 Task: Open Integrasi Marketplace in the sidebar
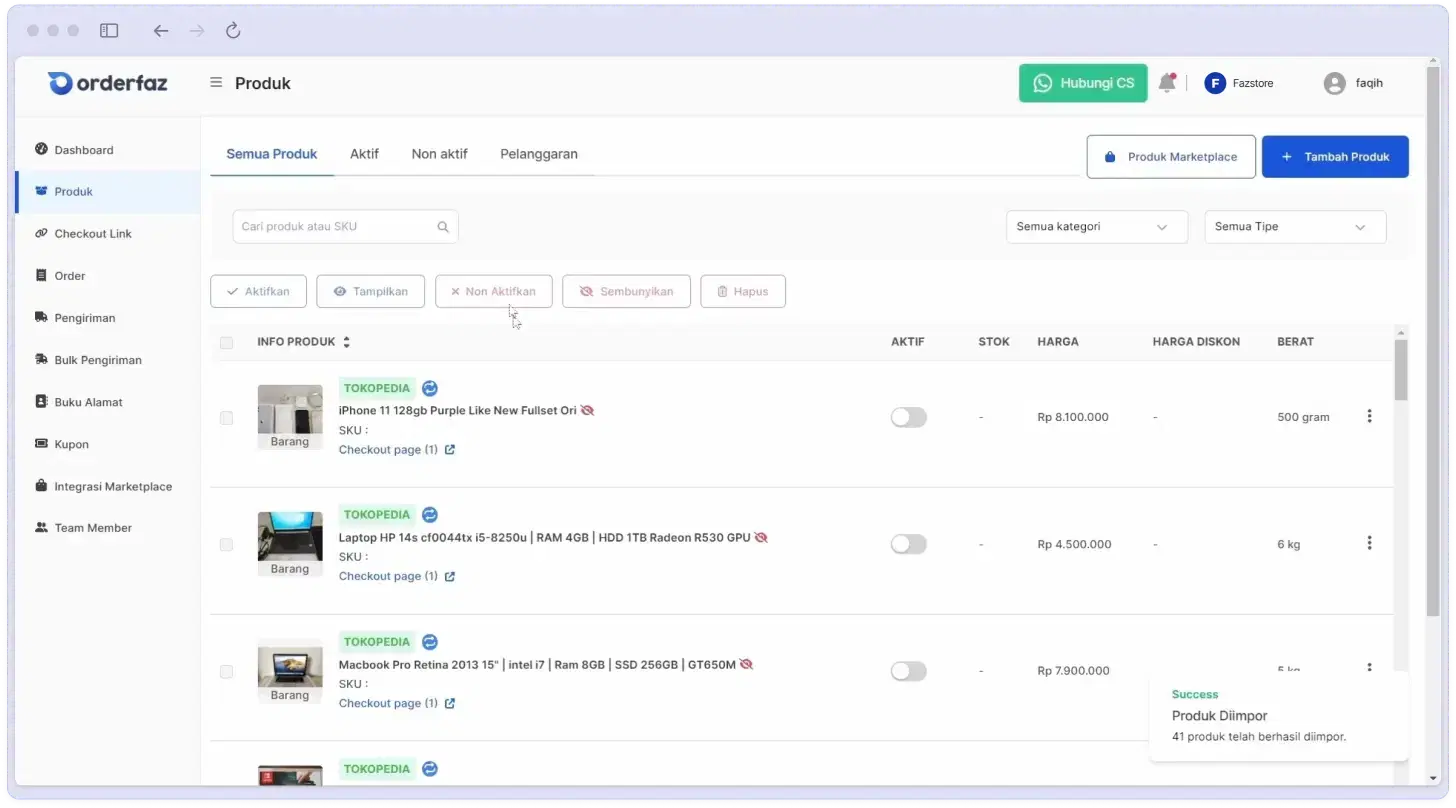[112, 486]
